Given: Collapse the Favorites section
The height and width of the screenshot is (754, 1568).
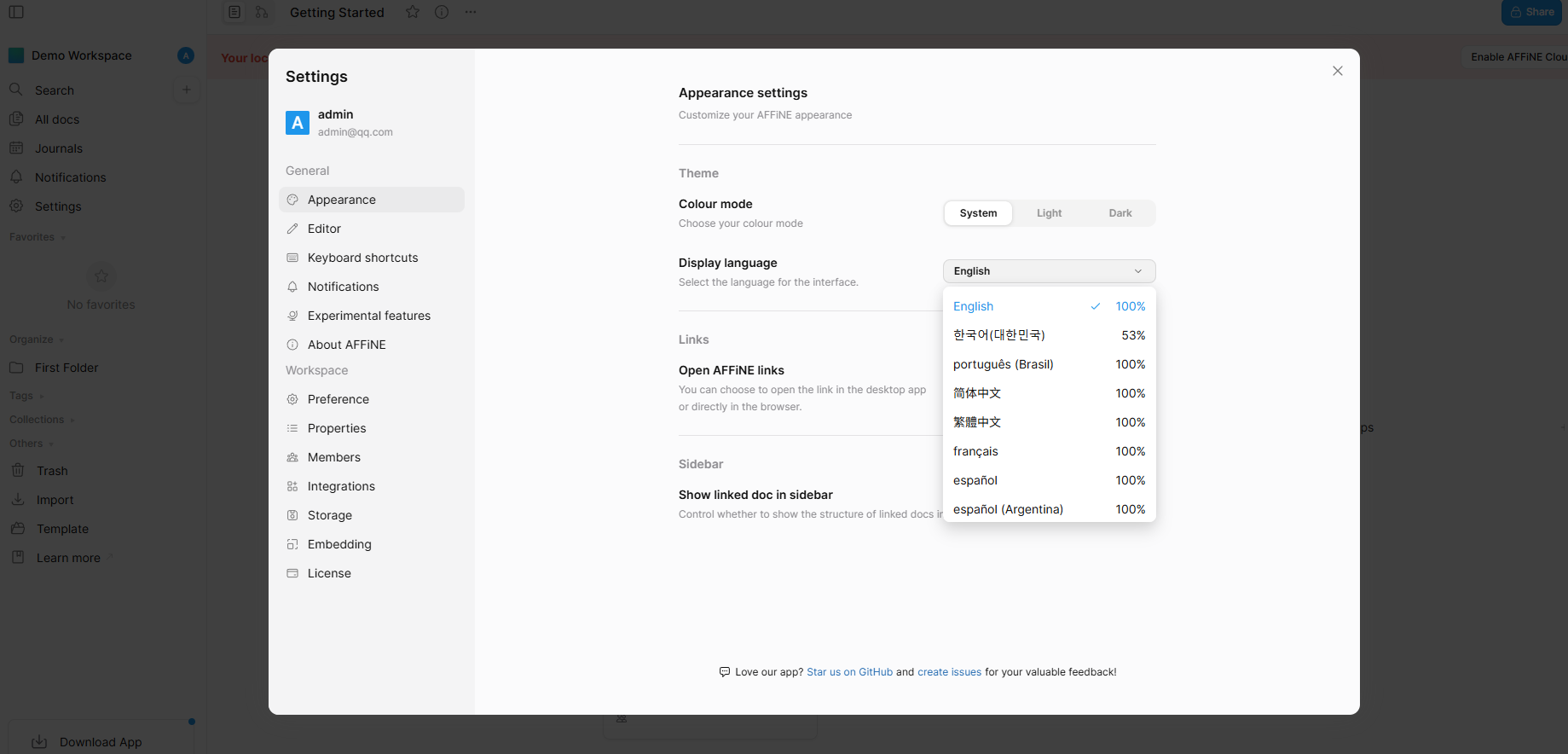Looking at the screenshot, I should point(38,237).
